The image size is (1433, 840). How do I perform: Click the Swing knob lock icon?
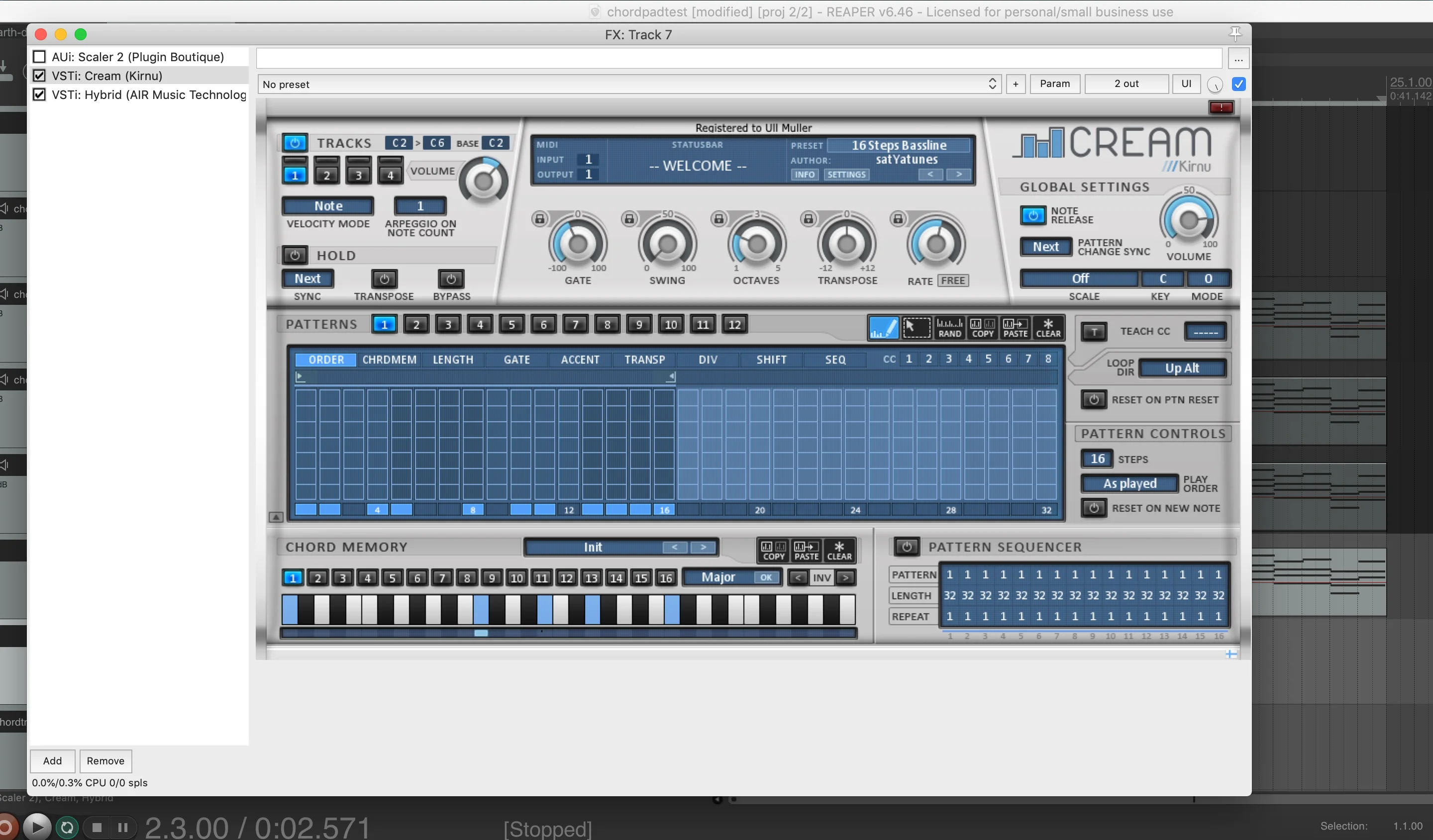coord(629,218)
